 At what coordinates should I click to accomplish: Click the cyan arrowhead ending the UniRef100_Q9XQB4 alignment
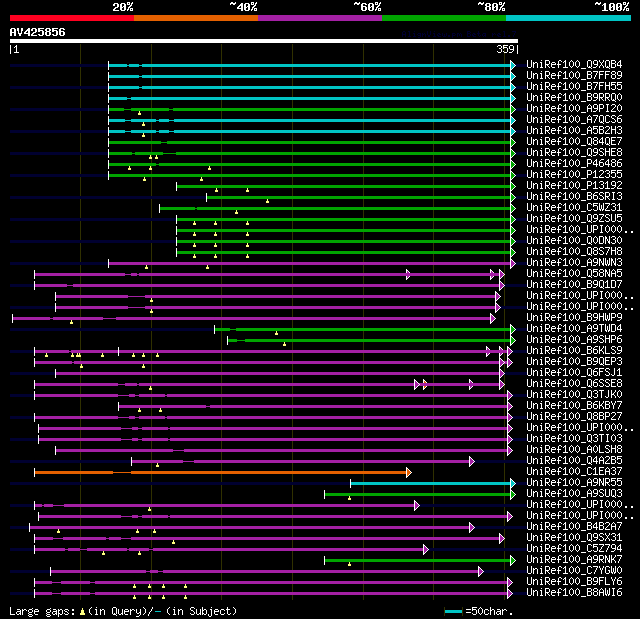click(513, 65)
